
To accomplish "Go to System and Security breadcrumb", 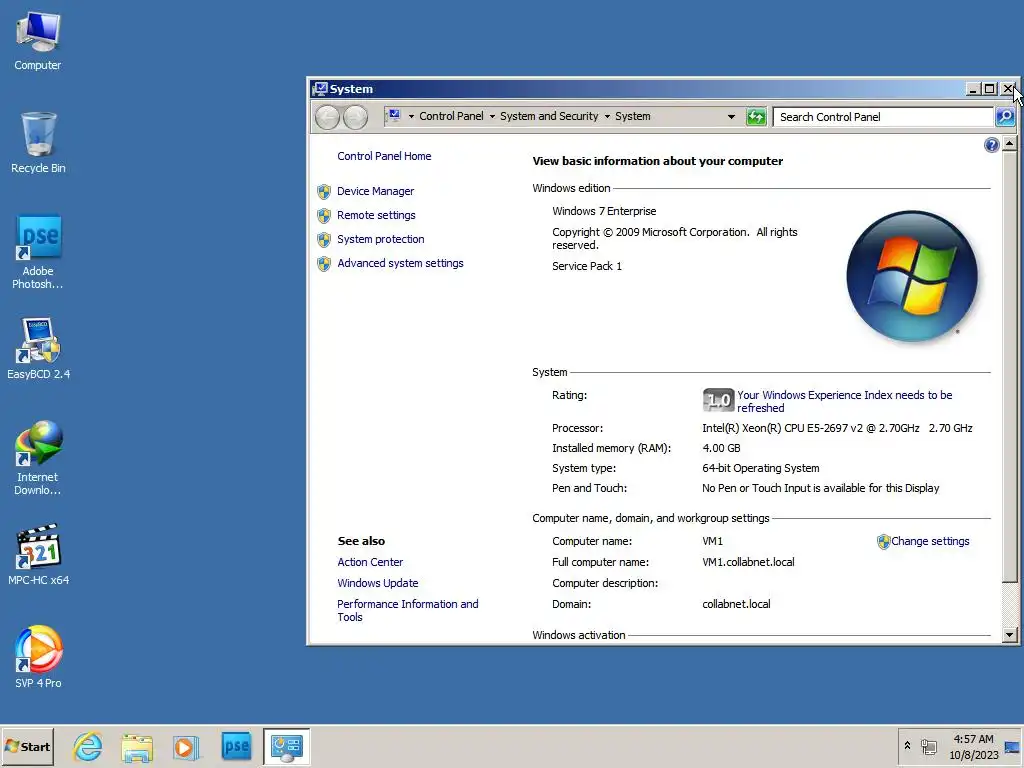I will point(549,116).
